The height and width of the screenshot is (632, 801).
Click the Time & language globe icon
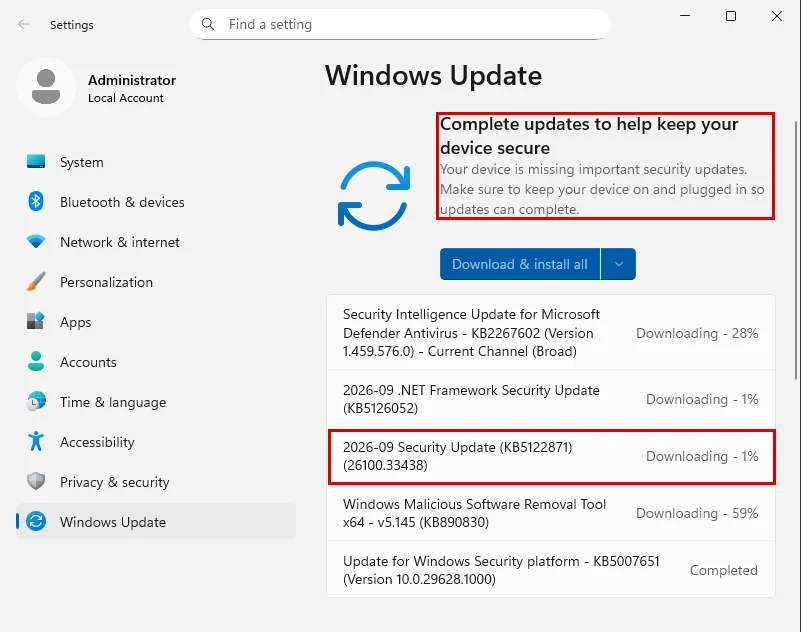[x=36, y=402]
